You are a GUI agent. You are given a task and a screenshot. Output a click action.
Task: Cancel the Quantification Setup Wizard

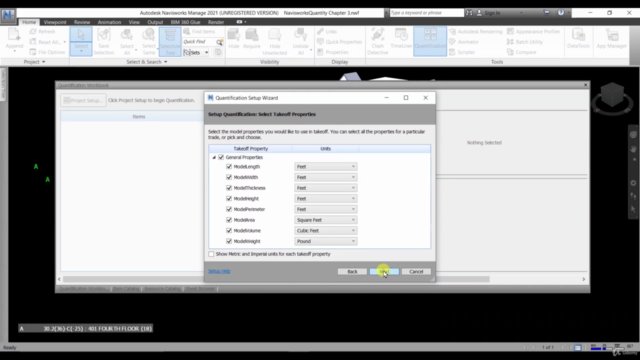click(x=416, y=271)
